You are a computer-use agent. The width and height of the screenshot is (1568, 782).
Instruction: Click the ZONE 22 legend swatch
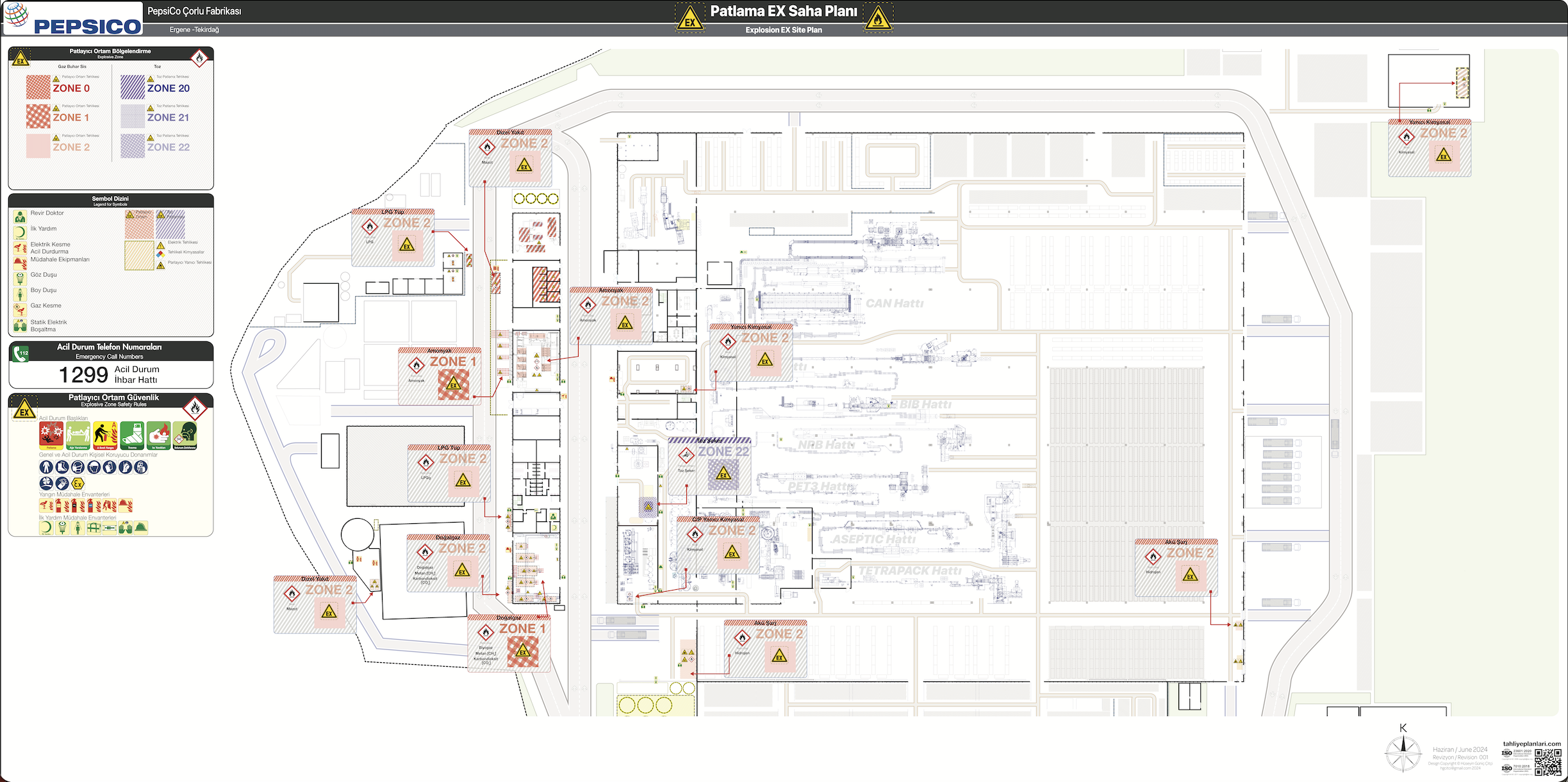(x=133, y=146)
